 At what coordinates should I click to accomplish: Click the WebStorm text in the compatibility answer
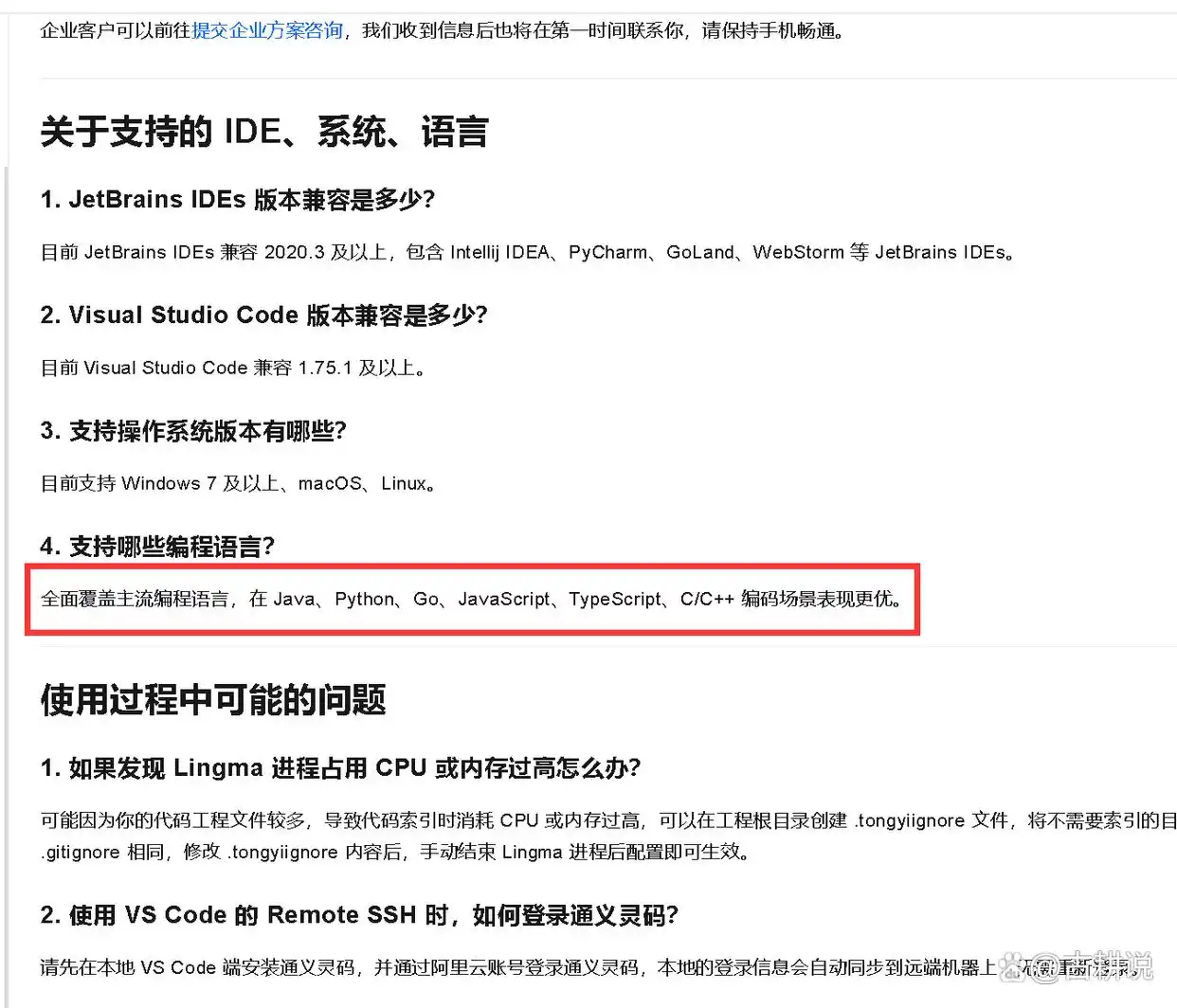tap(798, 252)
